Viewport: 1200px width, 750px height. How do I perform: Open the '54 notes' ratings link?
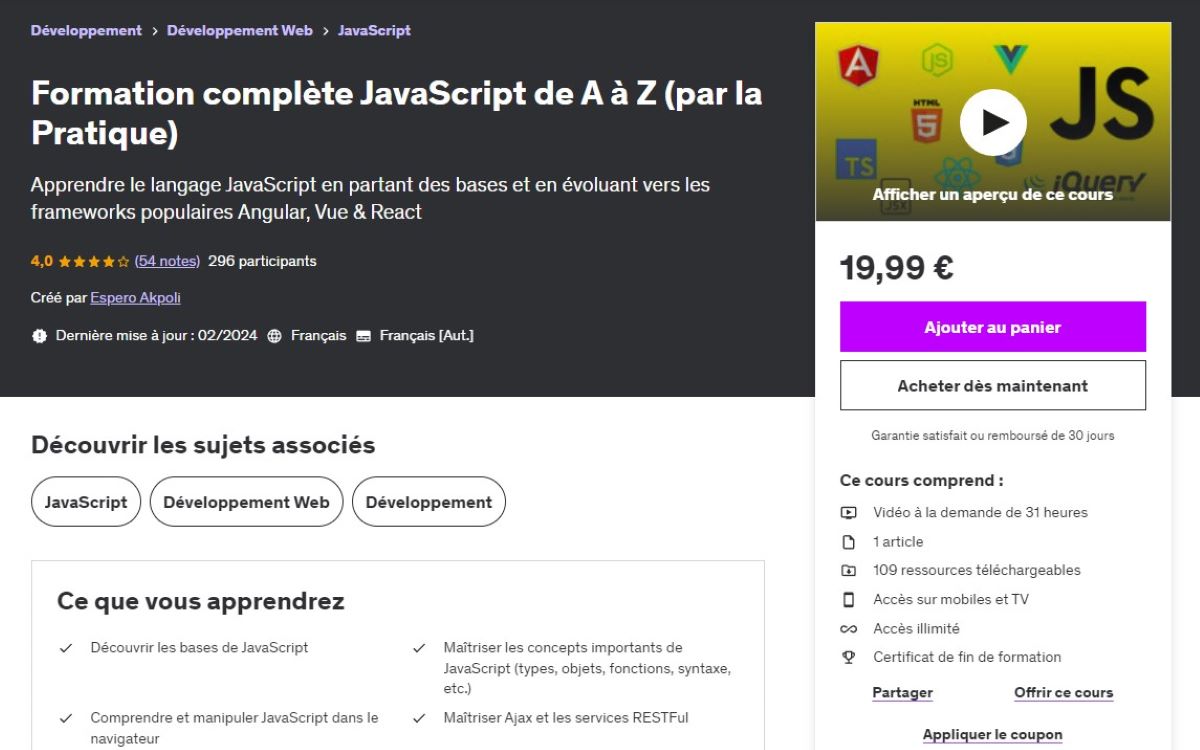pyautogui.click(x=165, y=260)
